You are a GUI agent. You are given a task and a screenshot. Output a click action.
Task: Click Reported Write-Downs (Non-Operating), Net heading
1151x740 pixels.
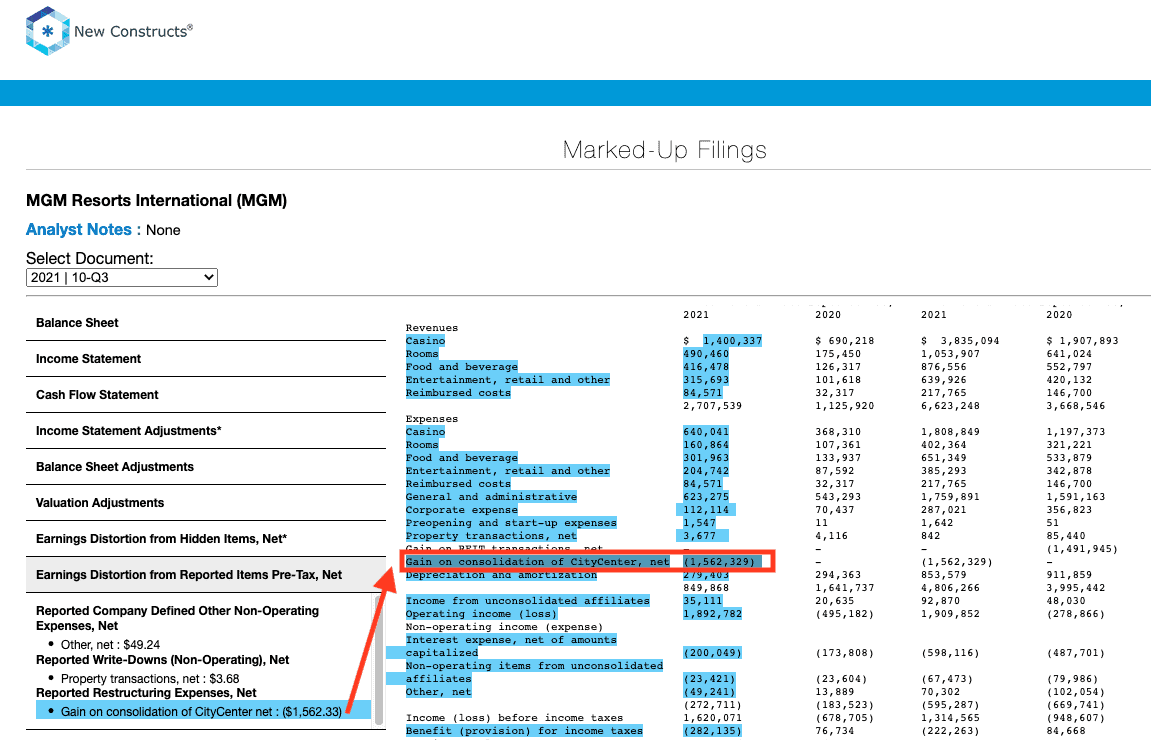(x=162, y=660)
